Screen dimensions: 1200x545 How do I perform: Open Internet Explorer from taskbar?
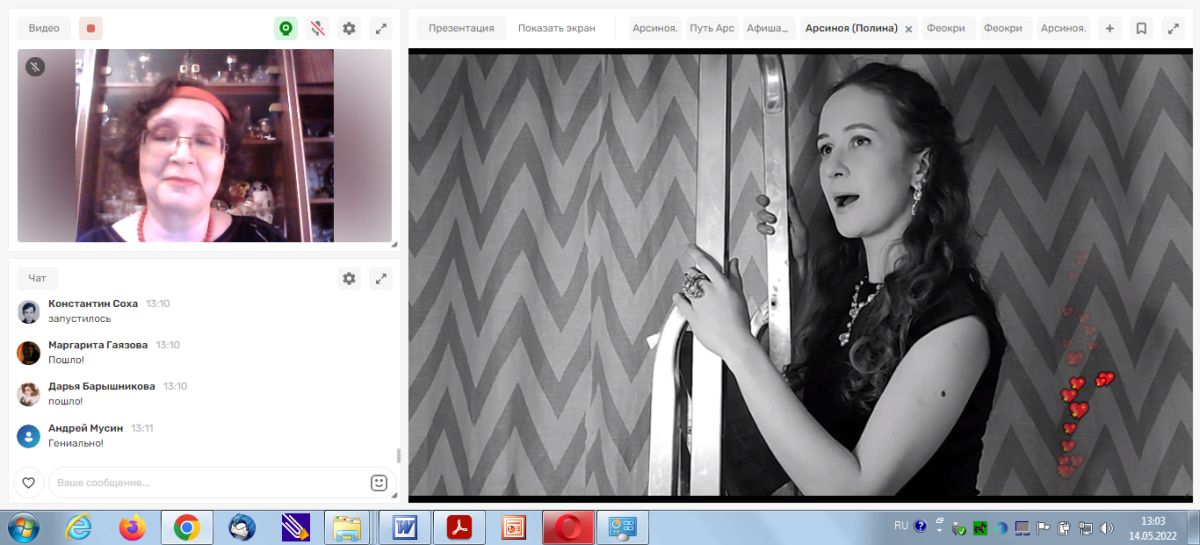(x=79, y=527)
